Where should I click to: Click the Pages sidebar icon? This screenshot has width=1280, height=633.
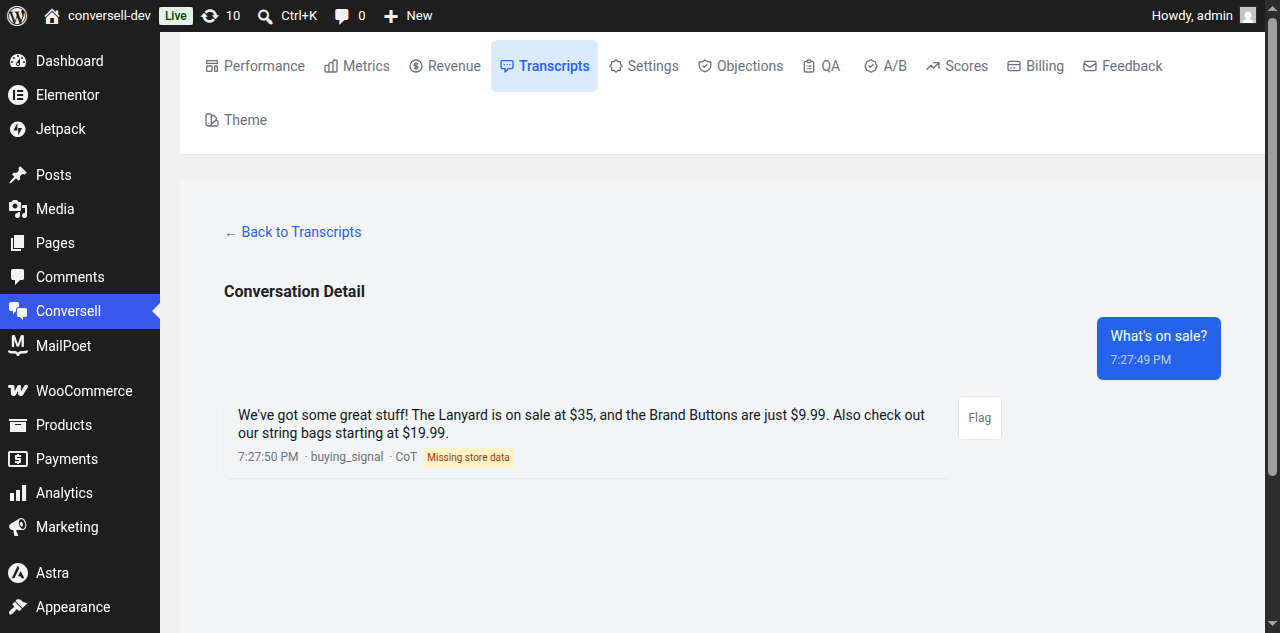coord(18,243)
